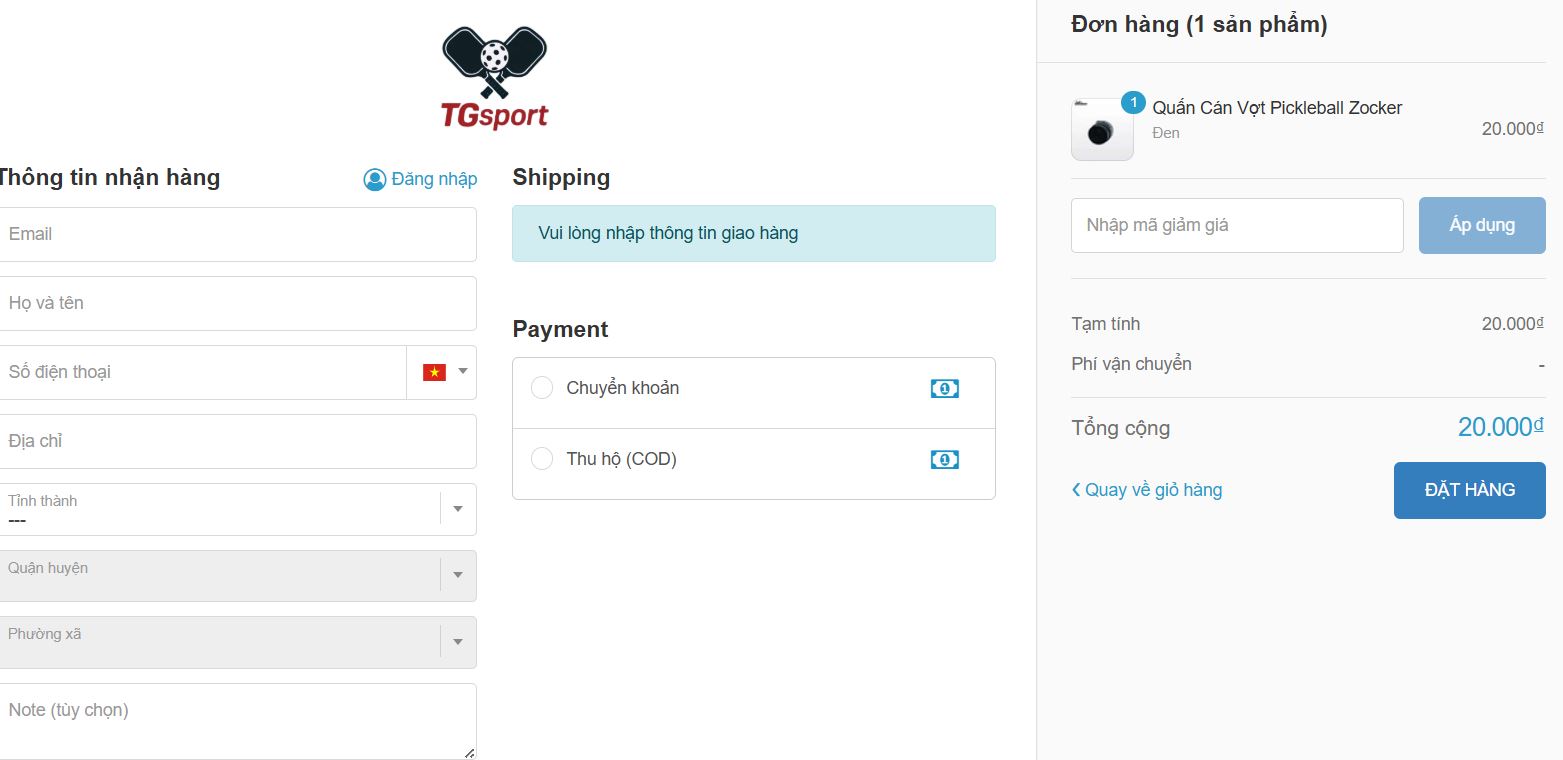
Task: Click the cash icon for Chuyển khoản
Action: click(944, 388)
